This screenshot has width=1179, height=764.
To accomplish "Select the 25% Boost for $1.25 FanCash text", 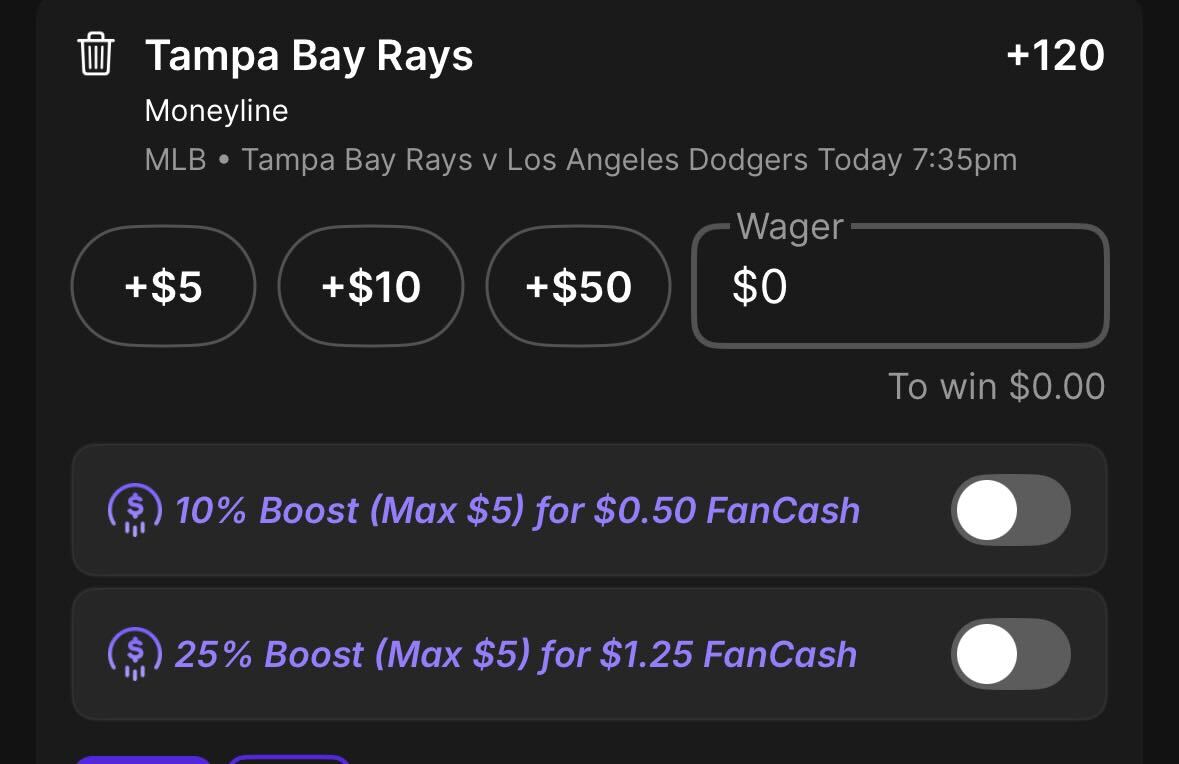I will [516, 654].
